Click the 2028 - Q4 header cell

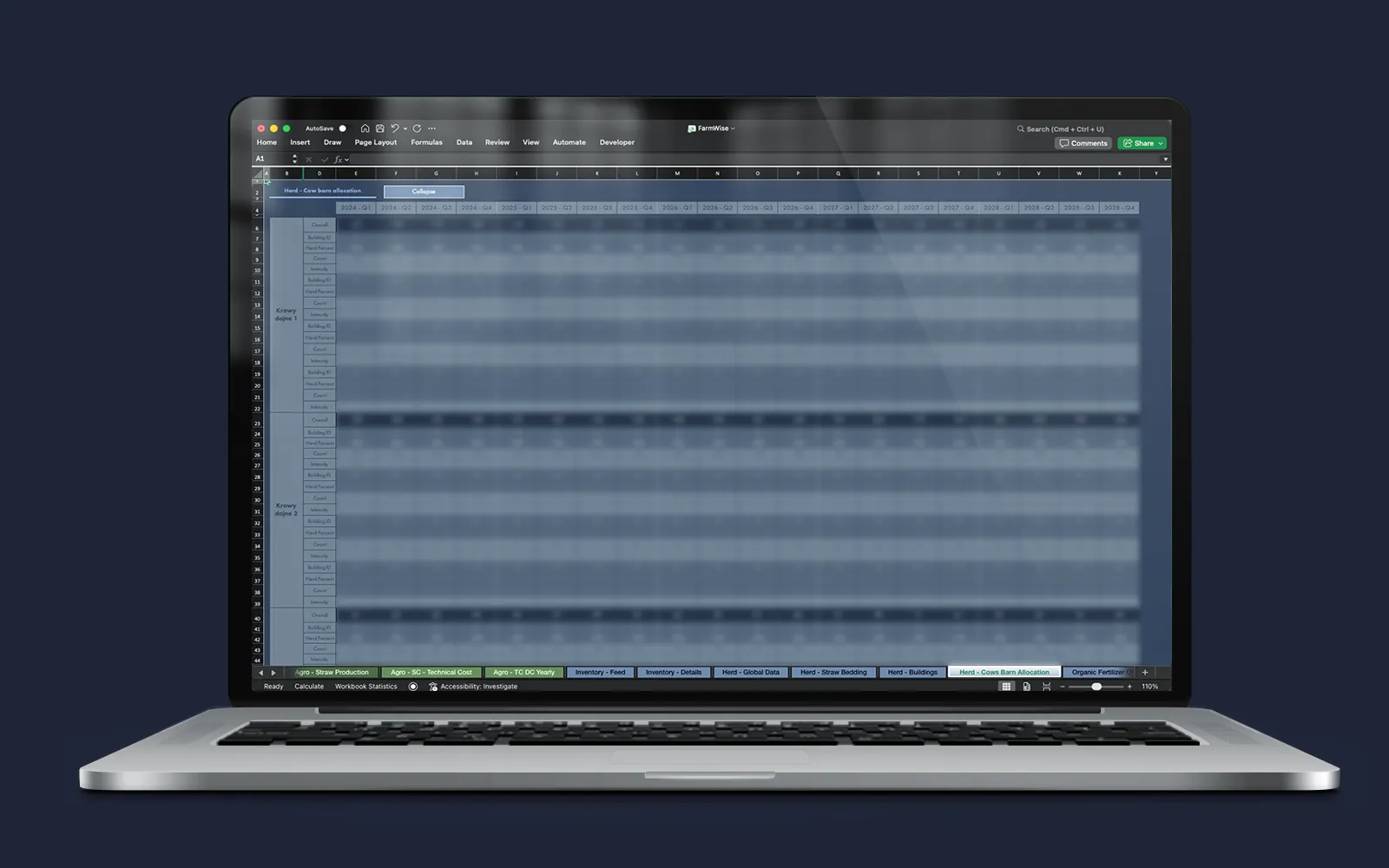(1119, 208)
